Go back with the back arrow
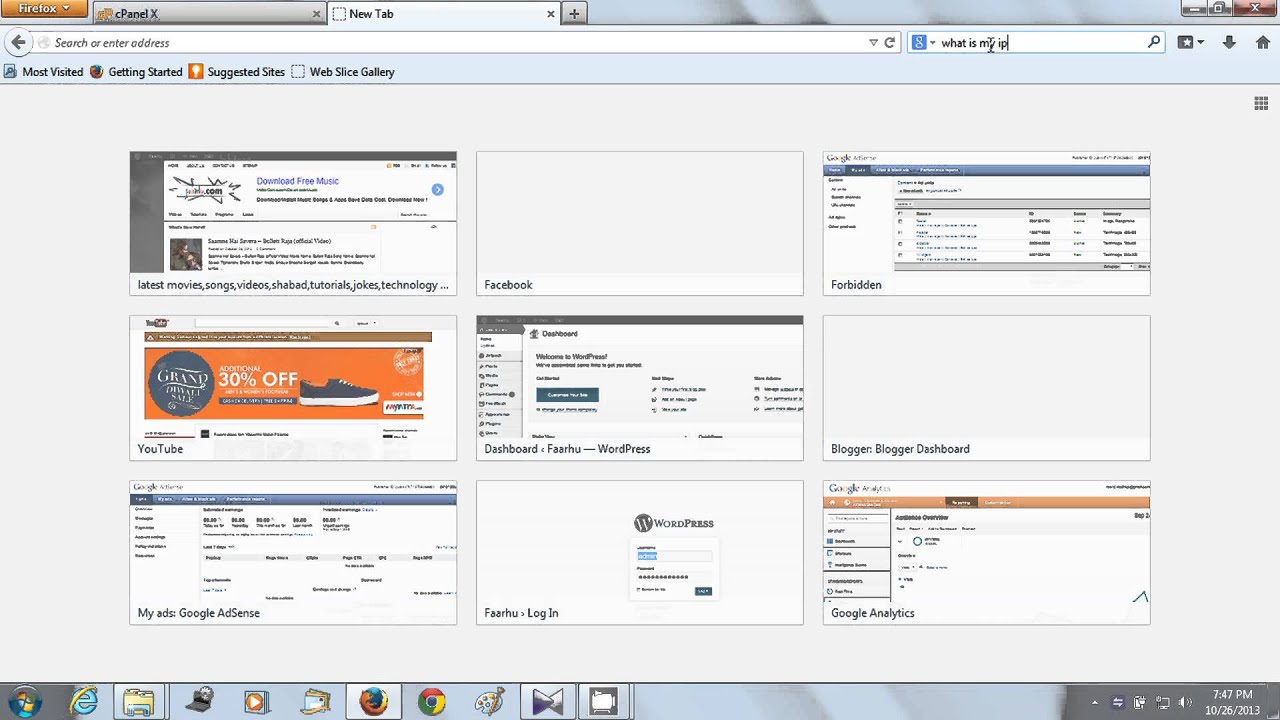Viewport: 1280px width, 720px height. (18, 43)
